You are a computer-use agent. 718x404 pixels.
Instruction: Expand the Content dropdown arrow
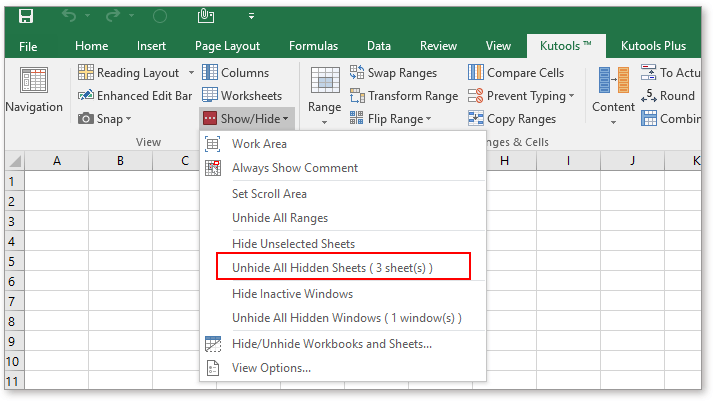(x=614, y=123)
